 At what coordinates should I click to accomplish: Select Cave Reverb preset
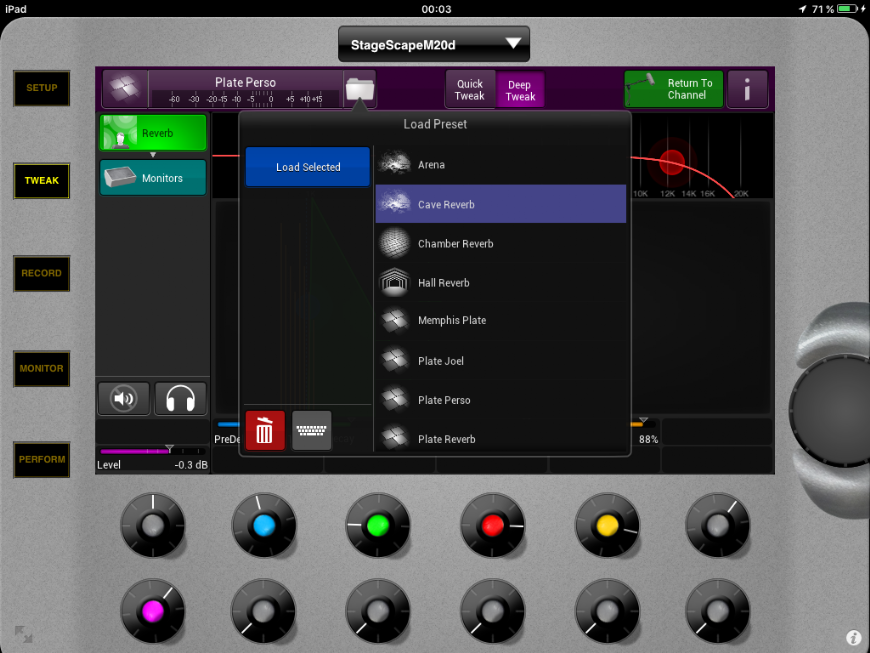click(x=500, y=204)
